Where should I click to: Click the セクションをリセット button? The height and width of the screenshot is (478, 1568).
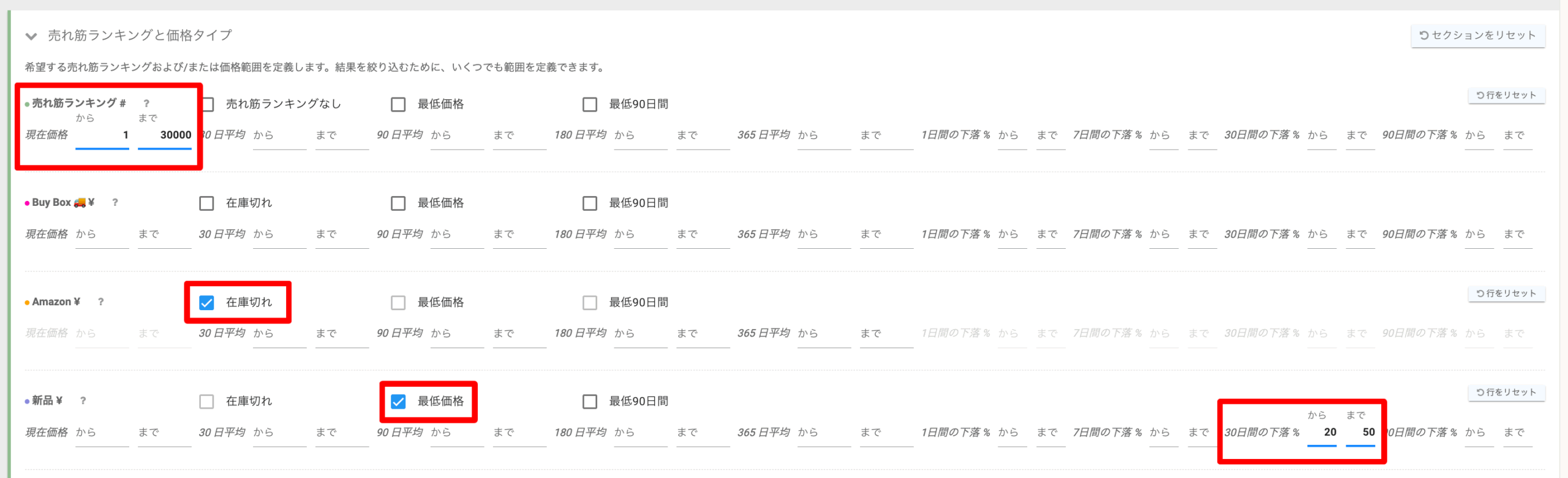(x=1477, y=36)
